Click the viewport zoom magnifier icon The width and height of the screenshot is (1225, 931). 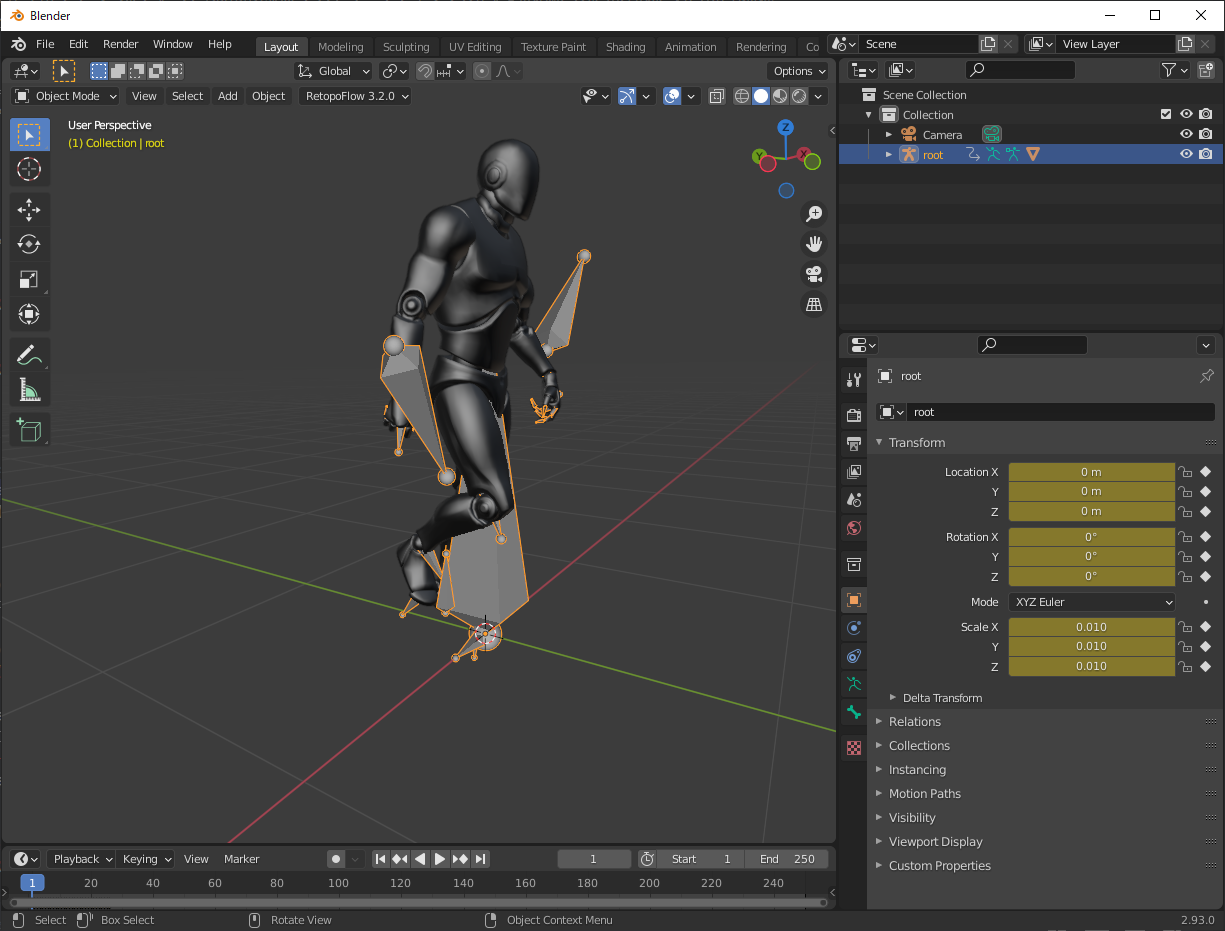tap(814, 214)
